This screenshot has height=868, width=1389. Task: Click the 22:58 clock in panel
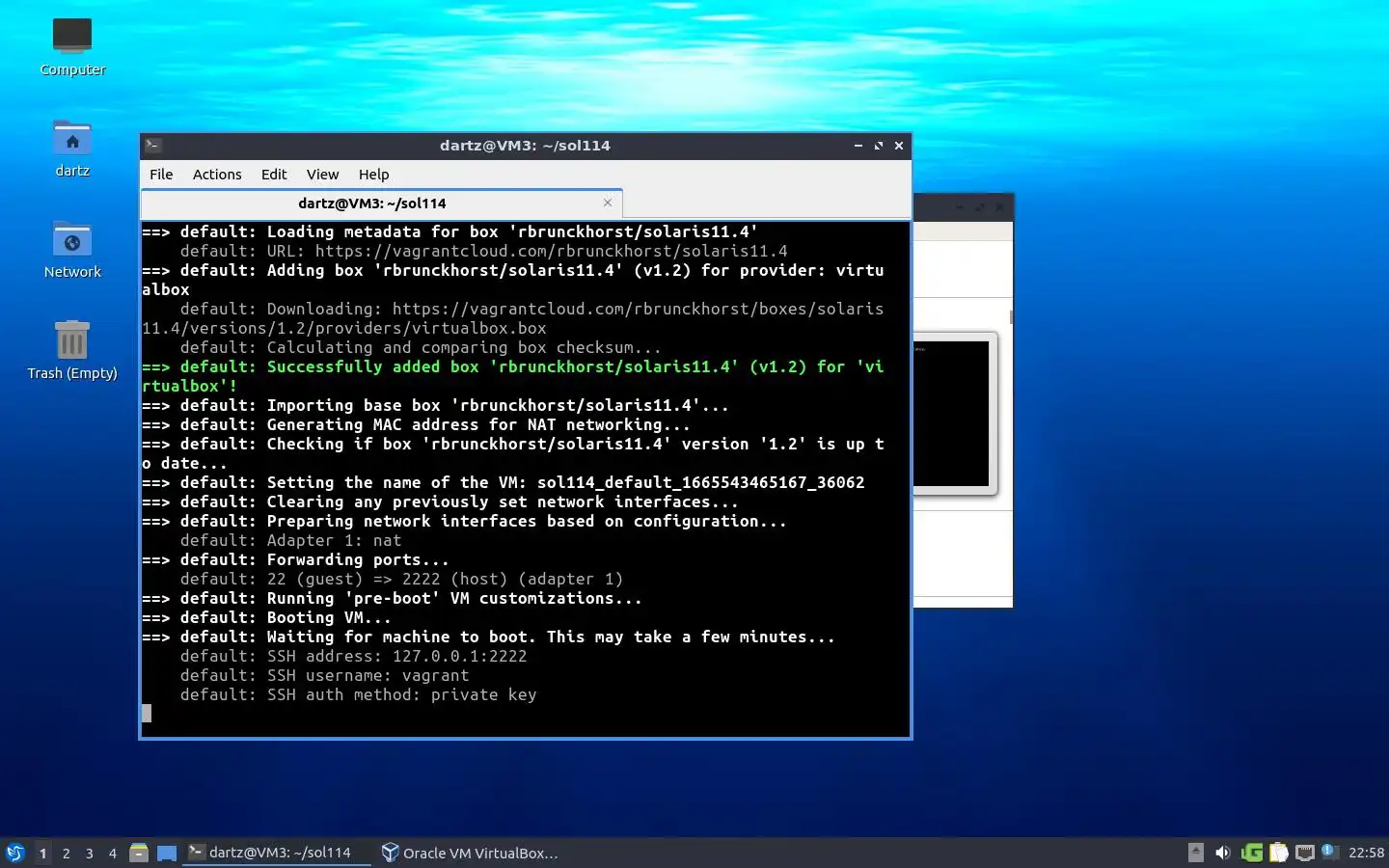click(1366, 853)
